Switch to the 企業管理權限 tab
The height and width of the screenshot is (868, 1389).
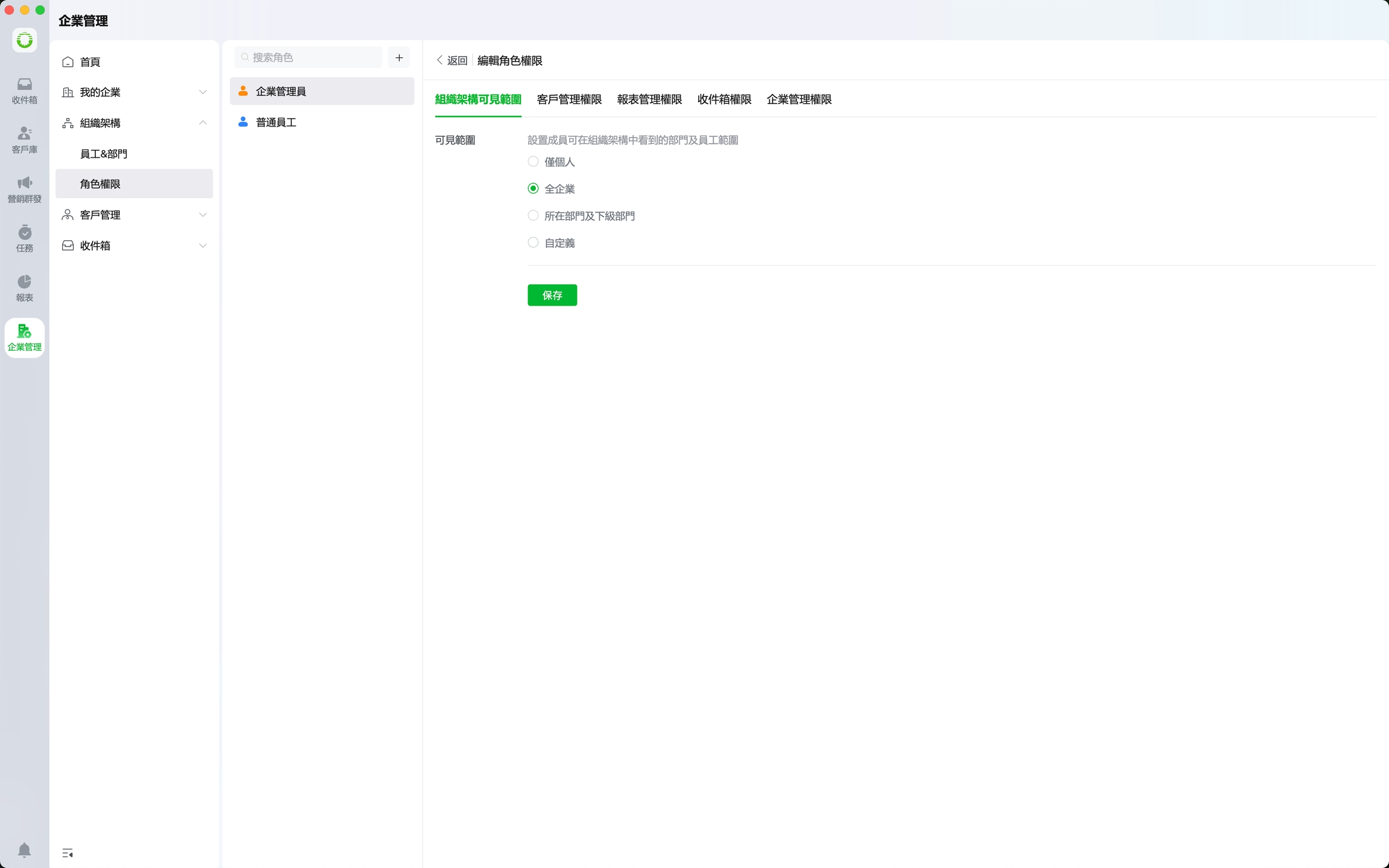pyautogui.click(x=799, y=99)
